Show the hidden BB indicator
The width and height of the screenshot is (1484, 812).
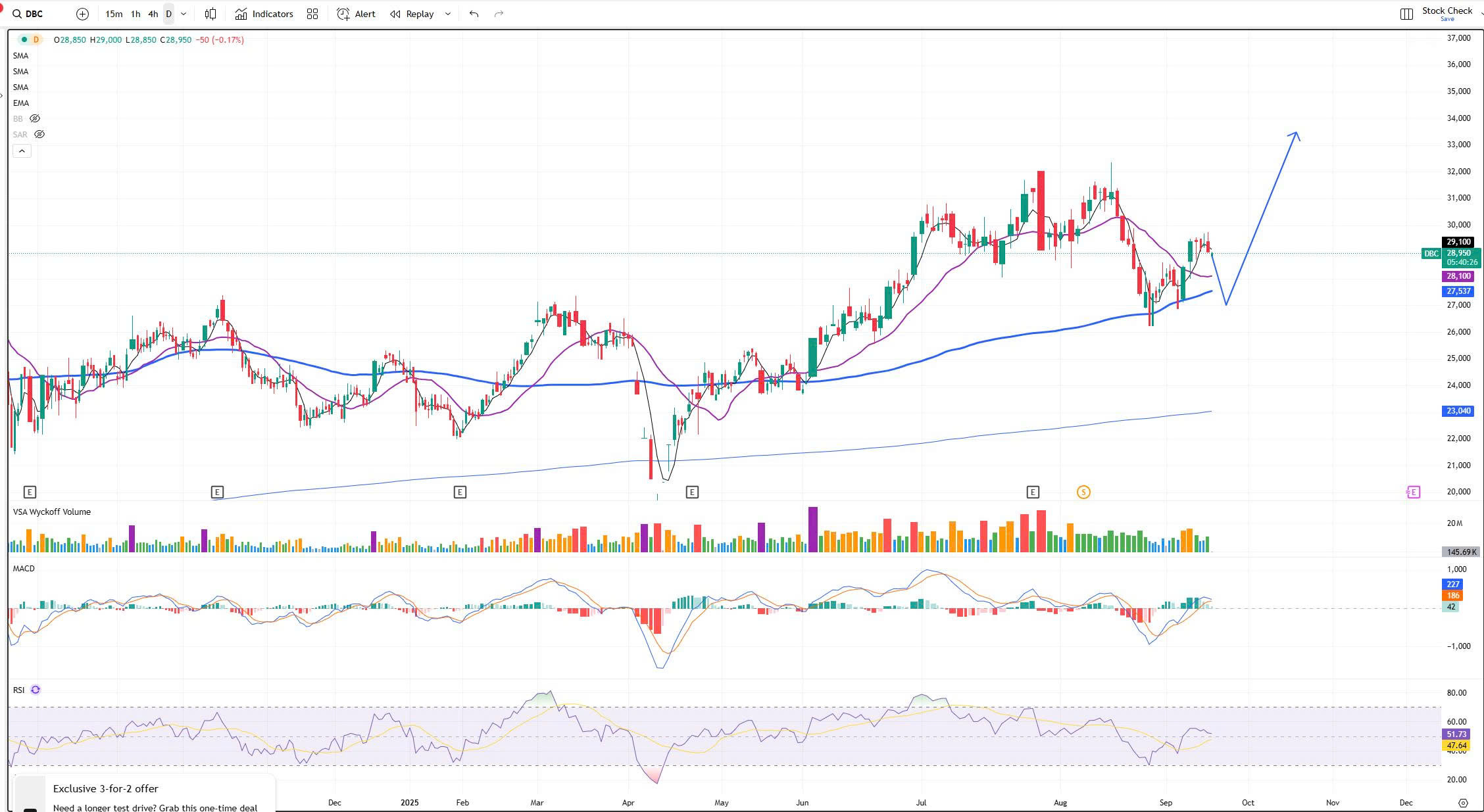coord(35,119)
